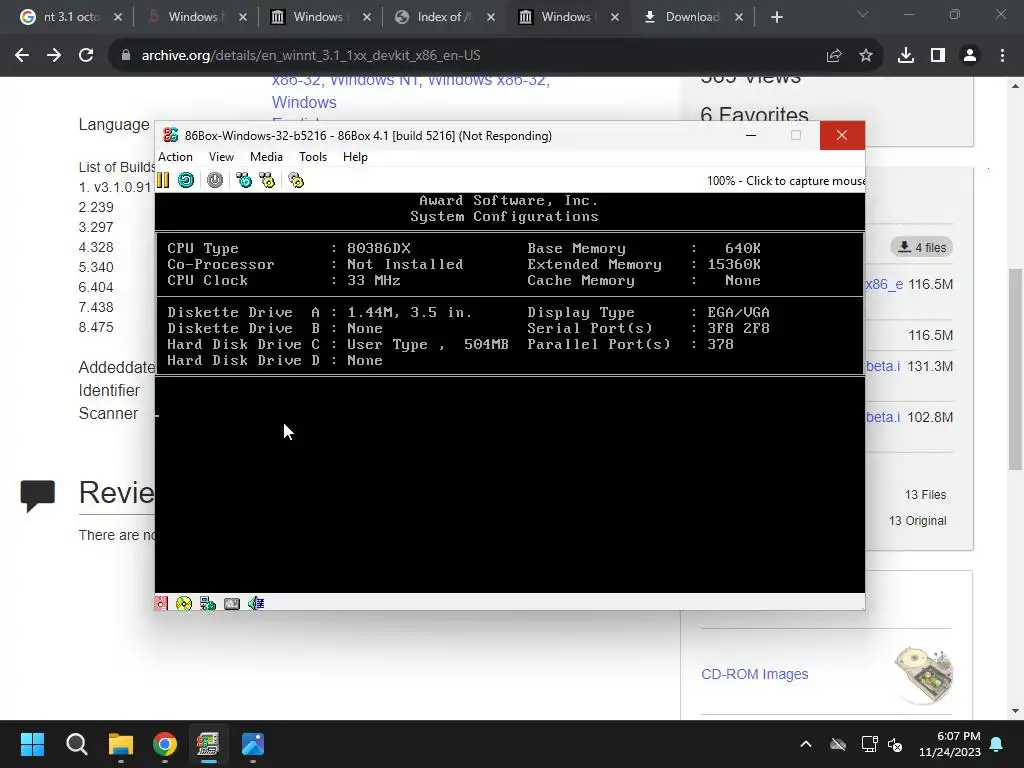1024x768 pixels.
Task: Click the '131.3M' file size
Action: [930, 366]
